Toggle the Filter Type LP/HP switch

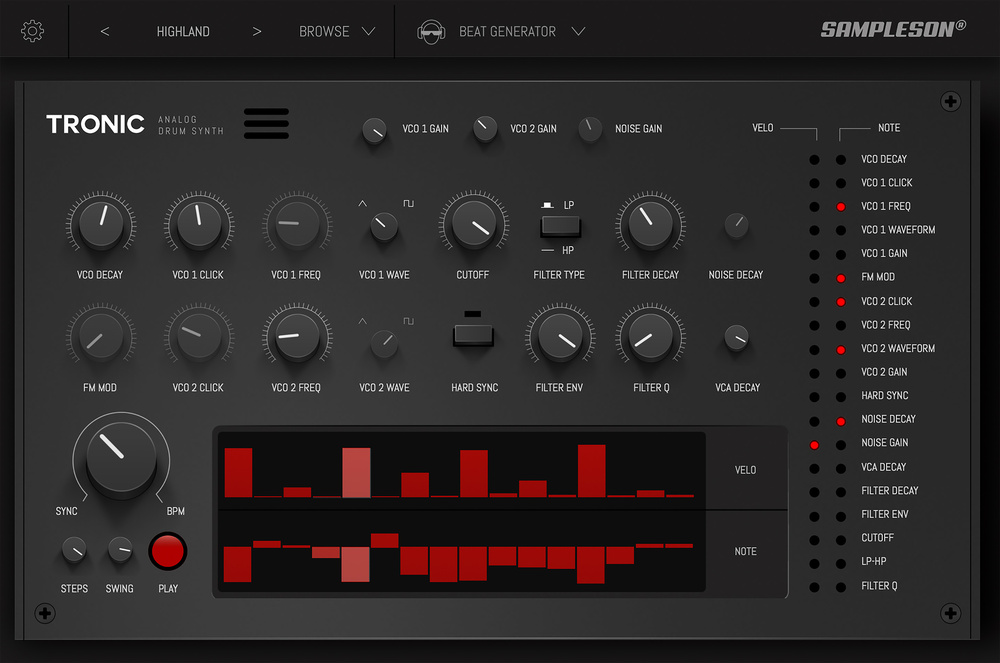pos(561,227)
